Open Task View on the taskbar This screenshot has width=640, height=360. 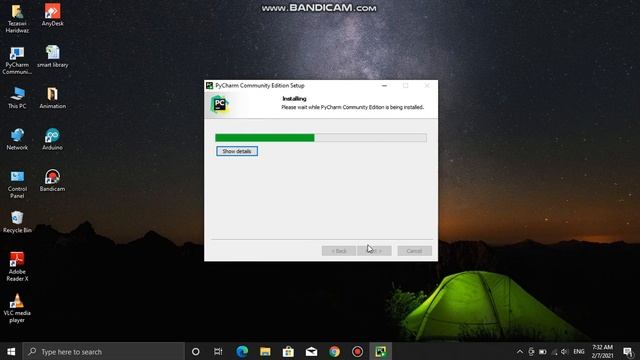click(218, 351)
